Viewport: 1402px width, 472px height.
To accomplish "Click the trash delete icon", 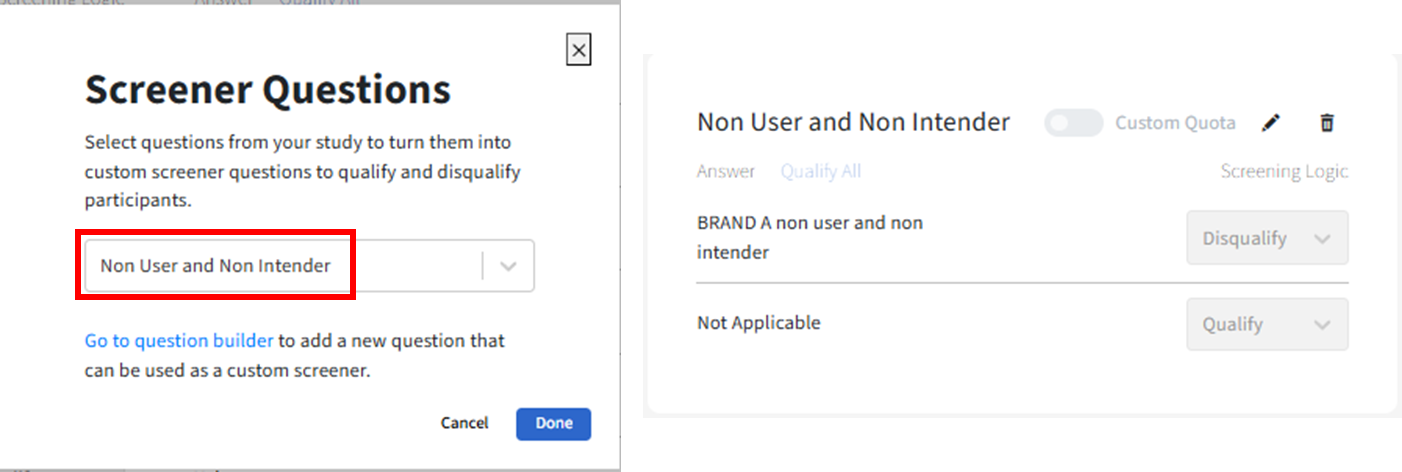I will click(1327, 123).
